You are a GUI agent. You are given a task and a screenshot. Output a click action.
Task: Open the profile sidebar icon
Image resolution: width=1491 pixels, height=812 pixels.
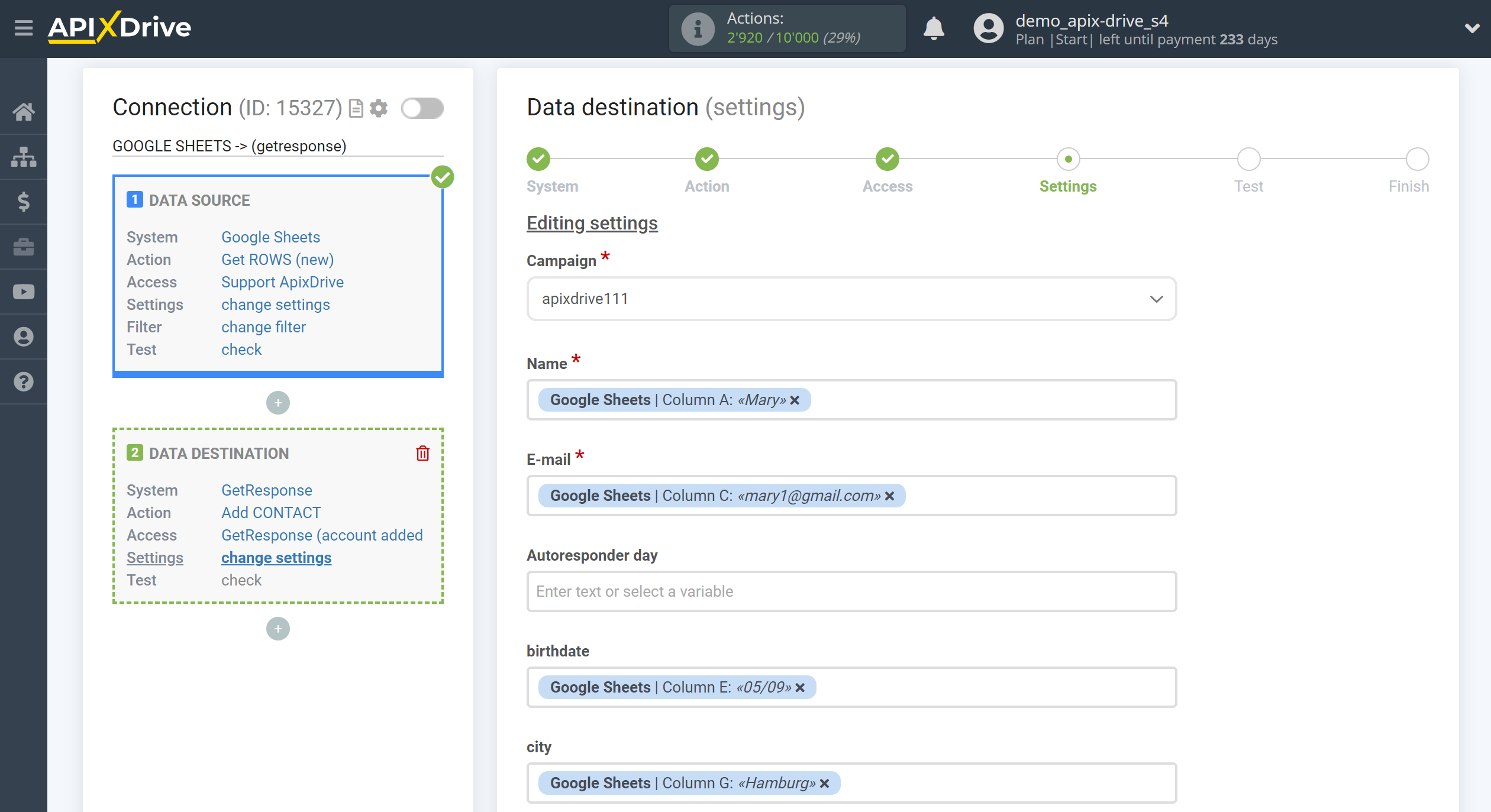coord(24,337)
